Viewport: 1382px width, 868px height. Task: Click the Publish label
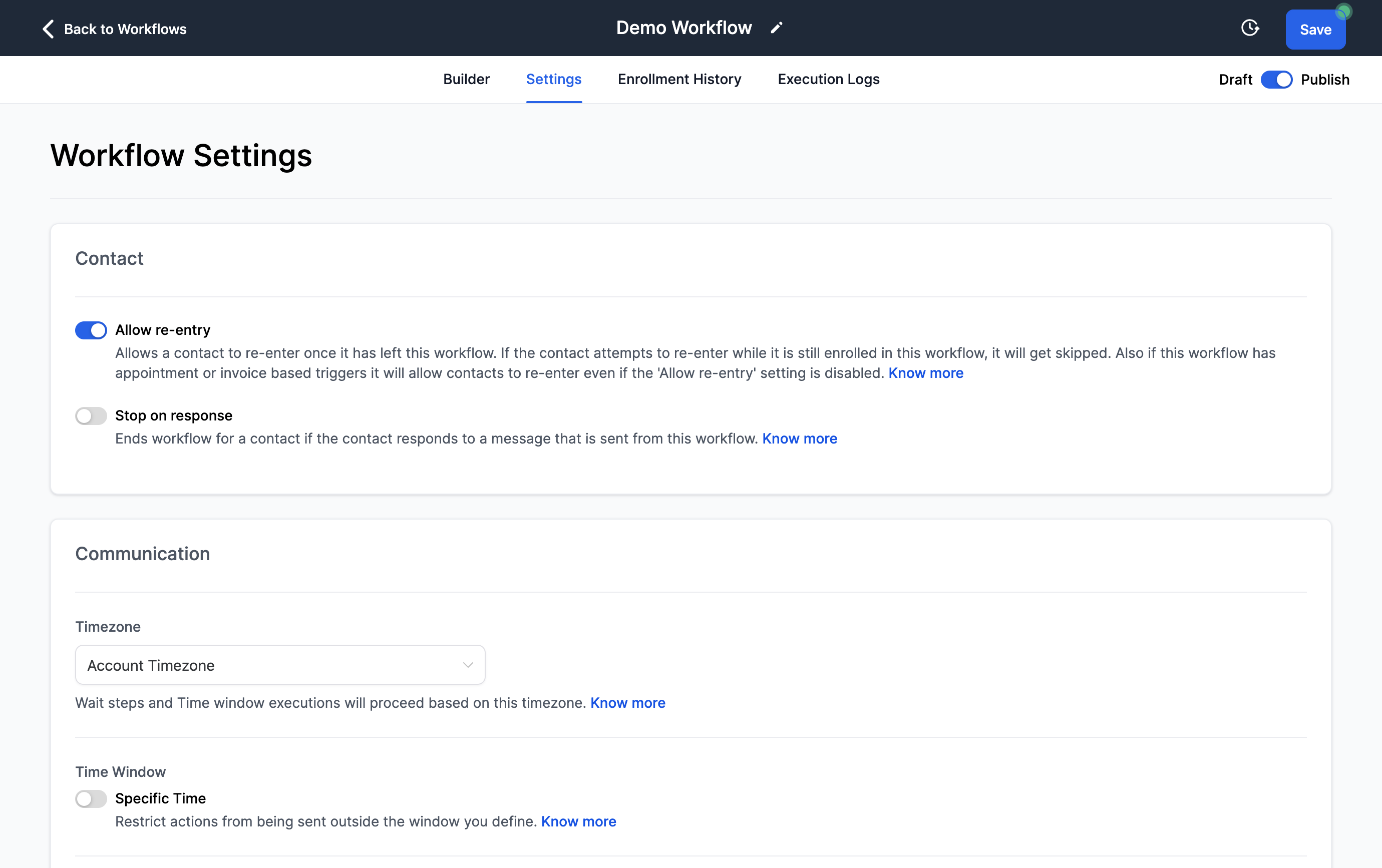1324,80
